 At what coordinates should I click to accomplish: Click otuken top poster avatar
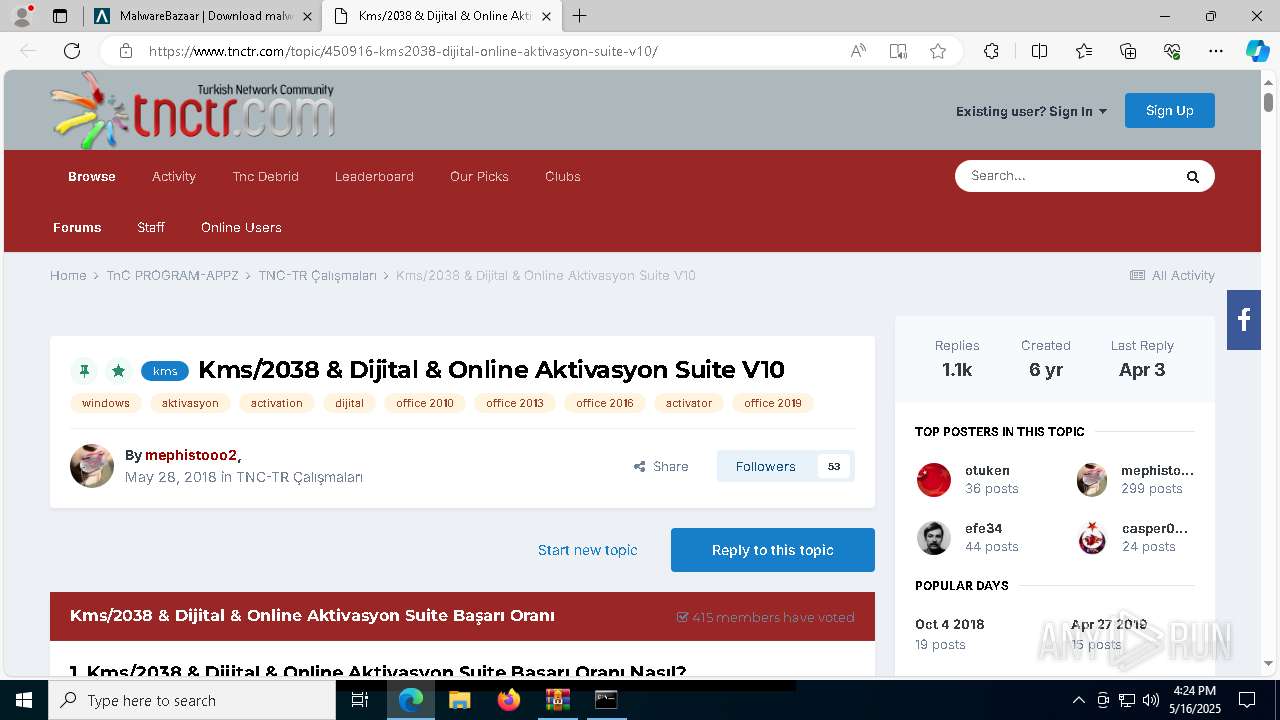(934, 480)
